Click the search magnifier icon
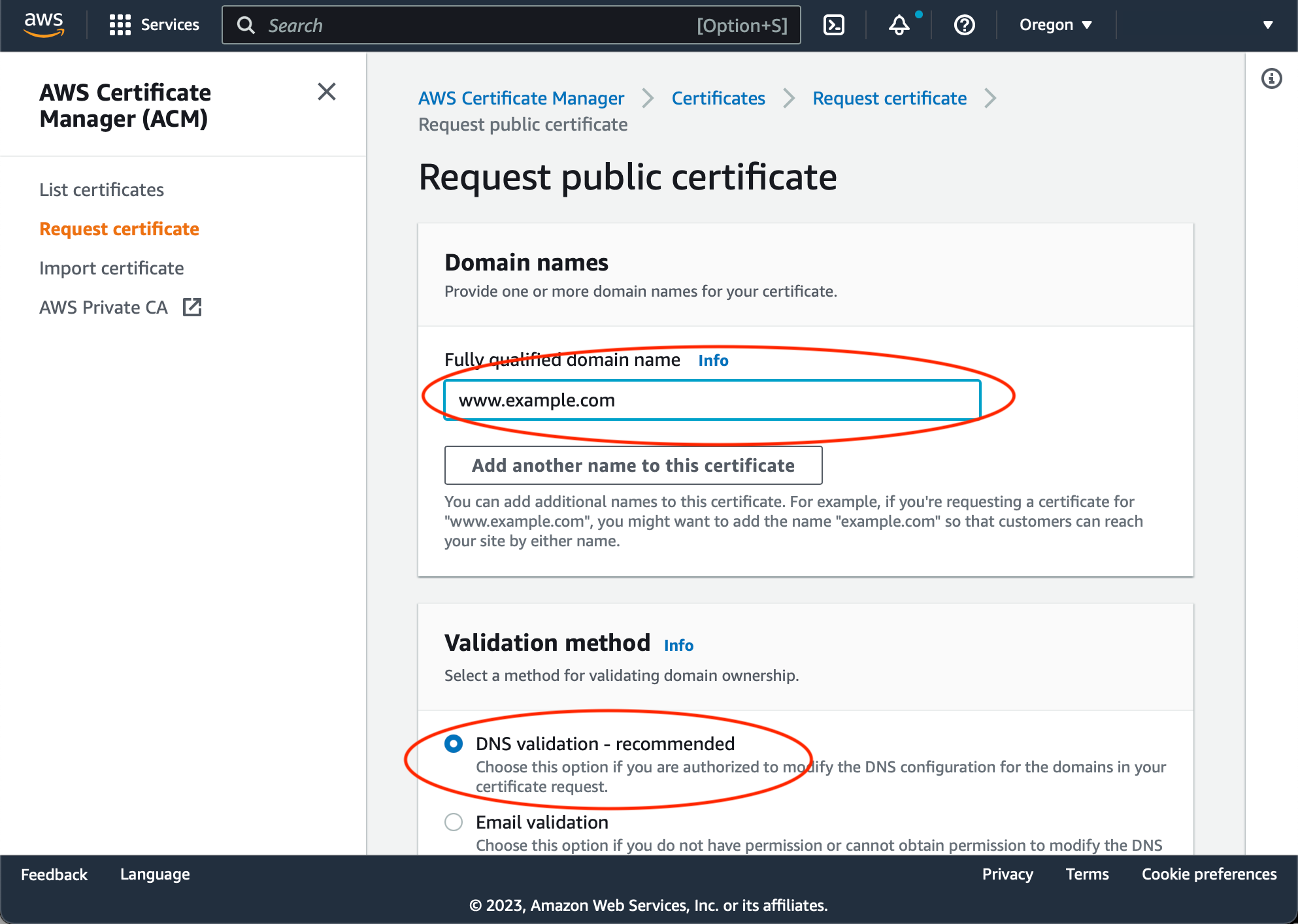This screenshot has width=1298, height=924. tap(246, 25)
